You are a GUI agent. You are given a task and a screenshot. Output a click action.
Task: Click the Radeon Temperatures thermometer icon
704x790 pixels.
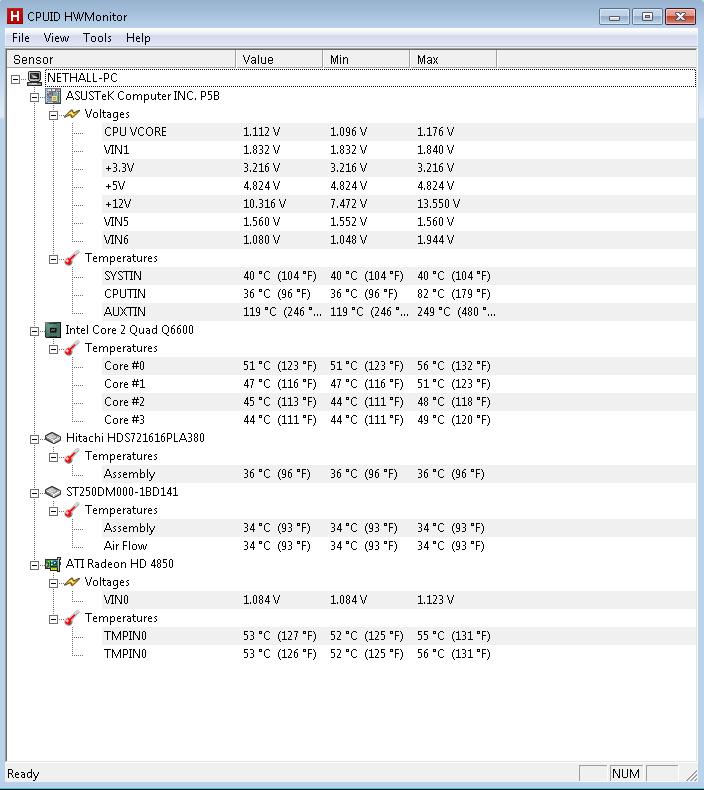coord(72,618)
